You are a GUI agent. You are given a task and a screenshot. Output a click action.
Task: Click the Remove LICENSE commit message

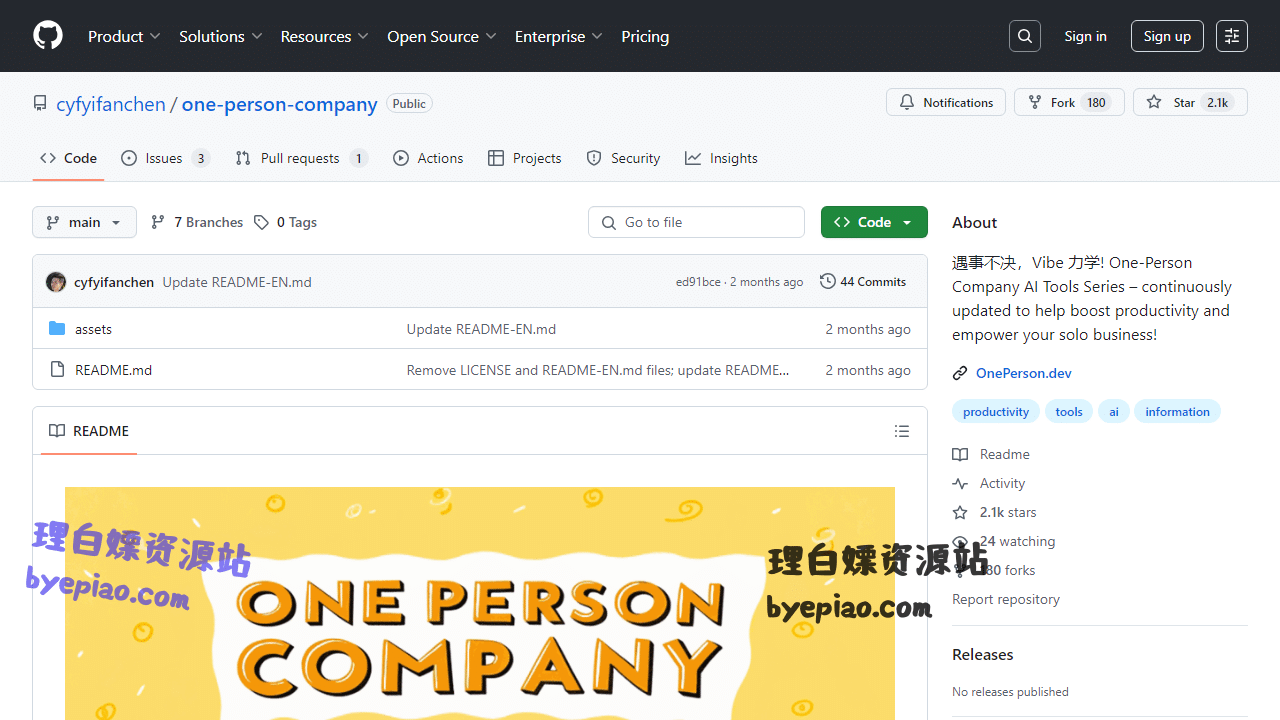click(598, 370)
